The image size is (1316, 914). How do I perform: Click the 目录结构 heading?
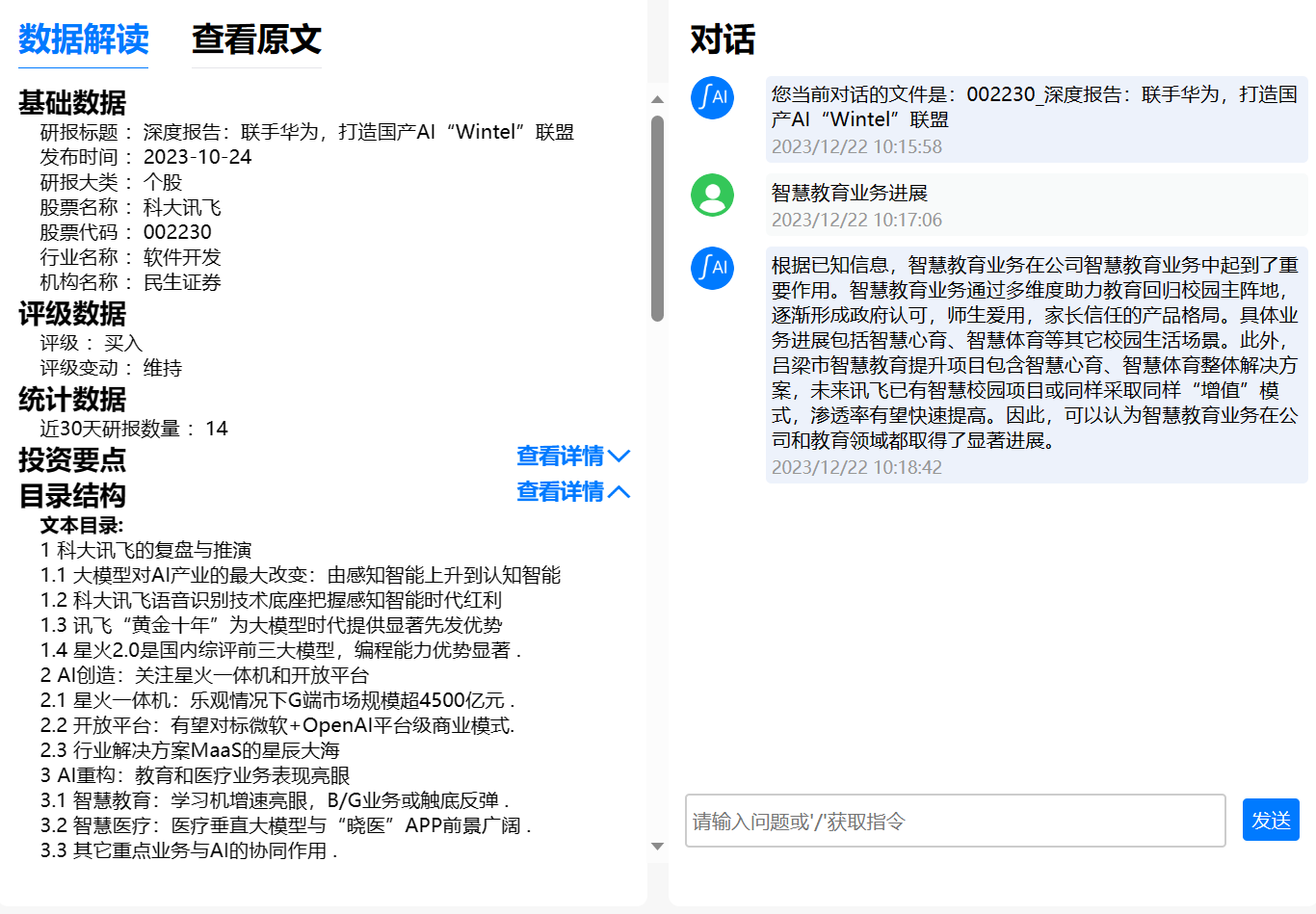click(72, 496)
